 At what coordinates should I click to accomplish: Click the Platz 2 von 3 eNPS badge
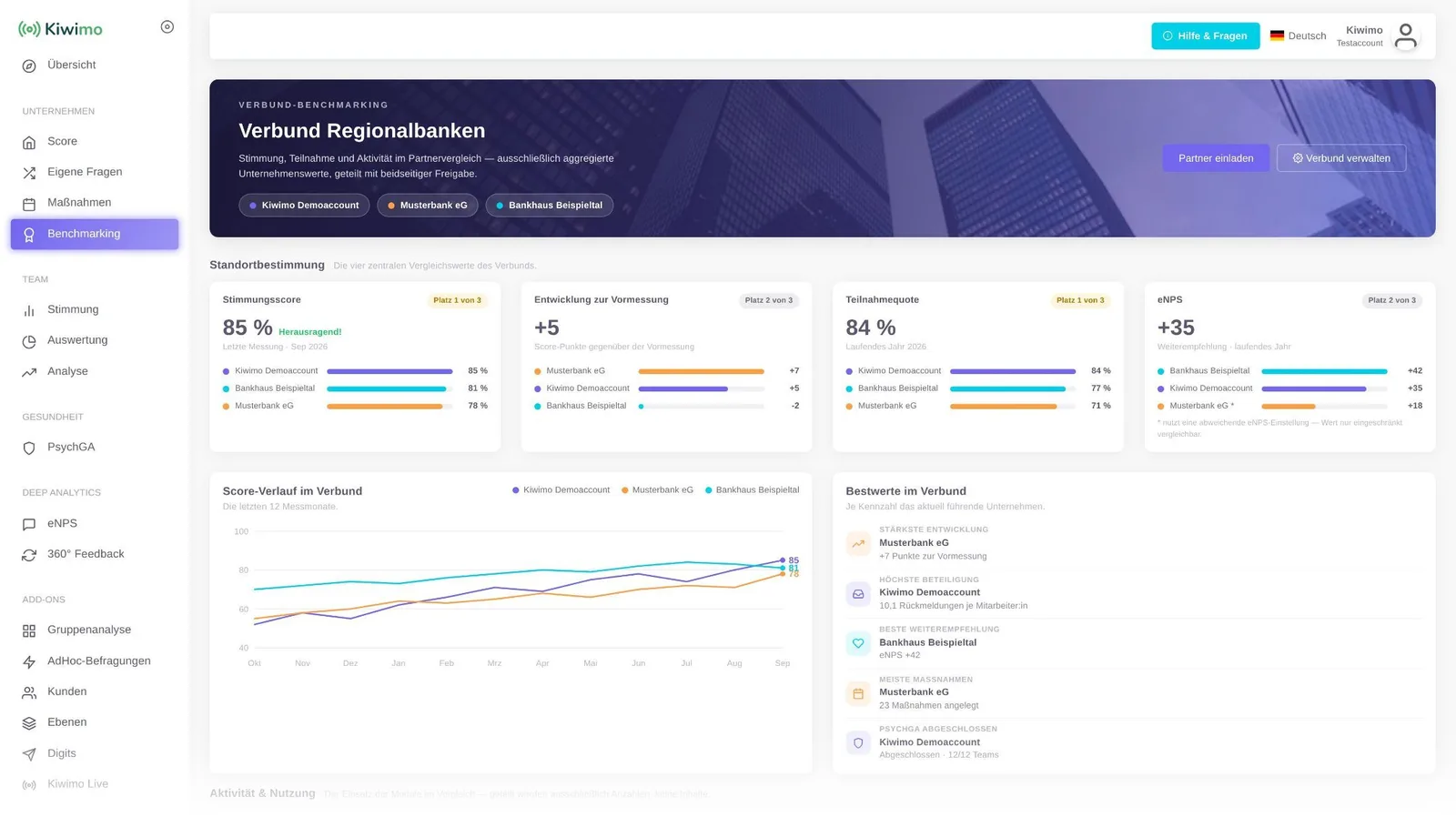1392,300
